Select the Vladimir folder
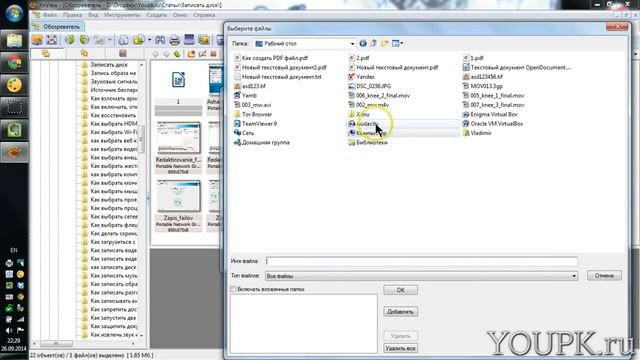 pyautogui.click(x=477, y=133)
